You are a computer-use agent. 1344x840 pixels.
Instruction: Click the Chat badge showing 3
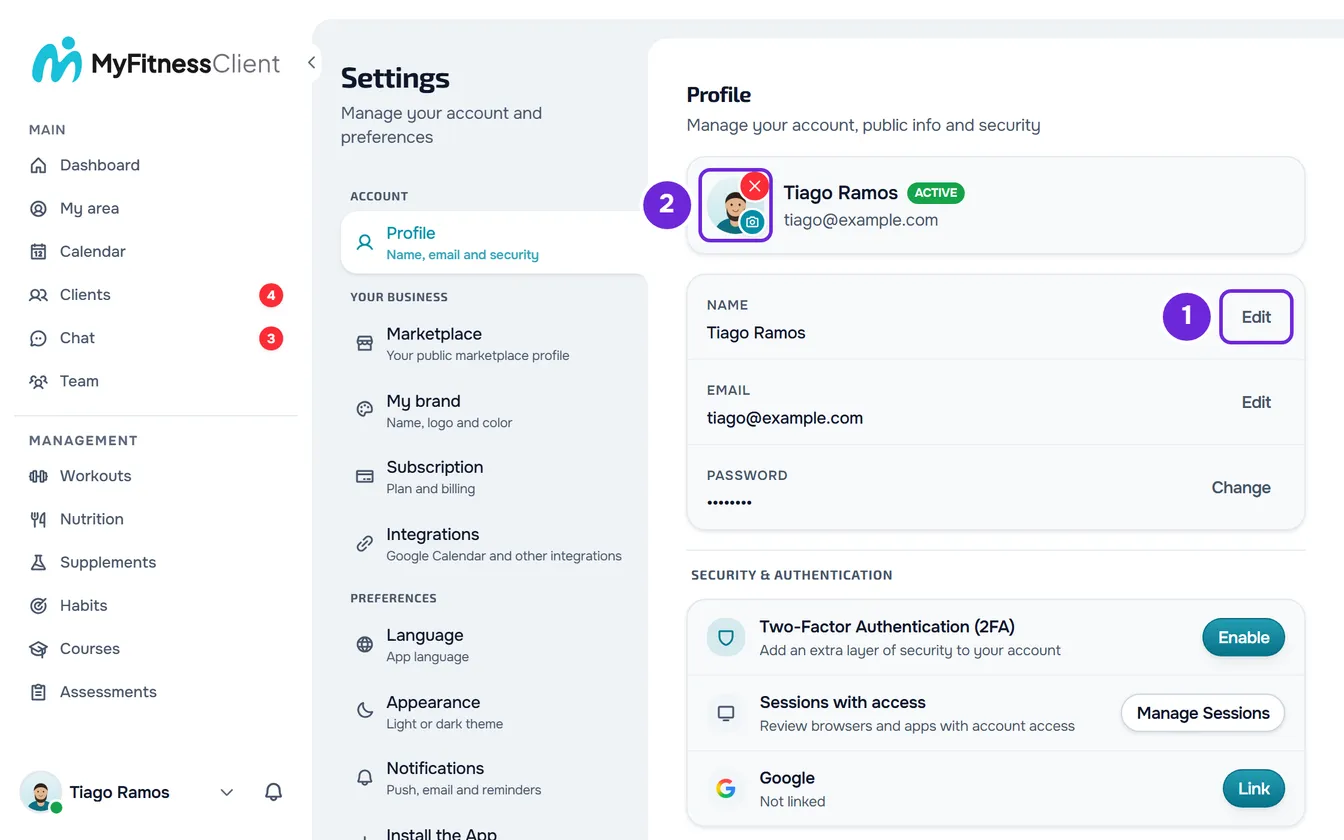point(271,338)
